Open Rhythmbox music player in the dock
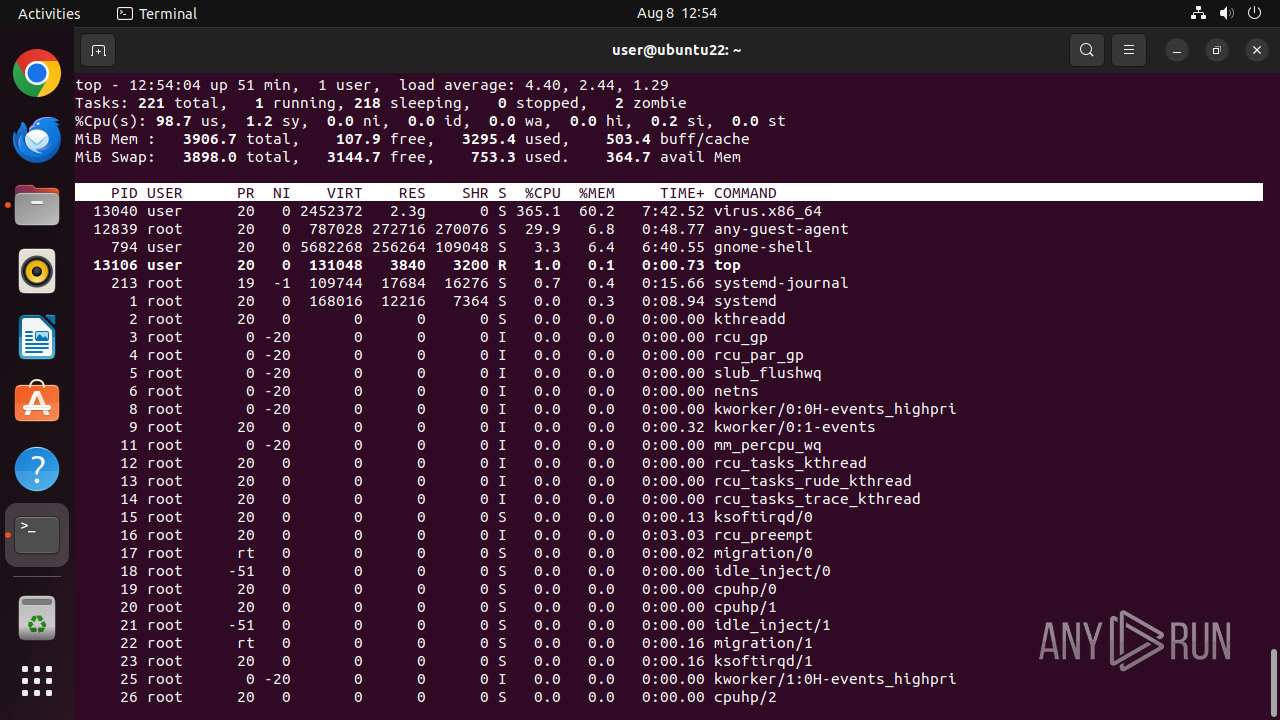Image resolution: width=1280 pixels, height=720 pixels. [x=37, y=271]
